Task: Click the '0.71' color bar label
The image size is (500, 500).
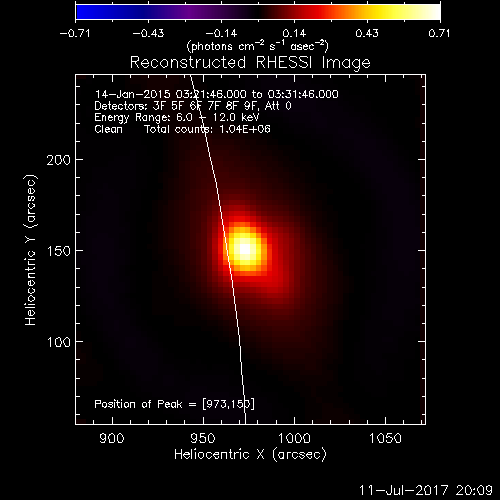Action: (439, 33)
